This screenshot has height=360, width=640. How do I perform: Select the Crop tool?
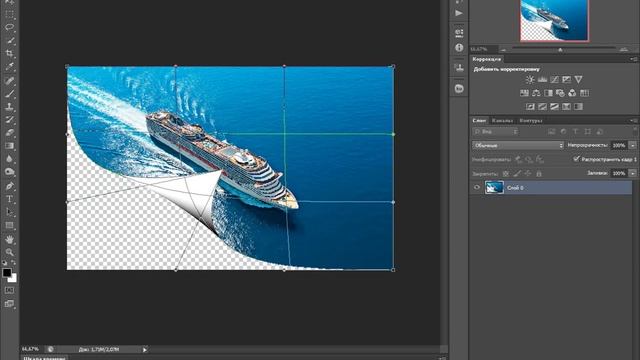click(9, 53)
